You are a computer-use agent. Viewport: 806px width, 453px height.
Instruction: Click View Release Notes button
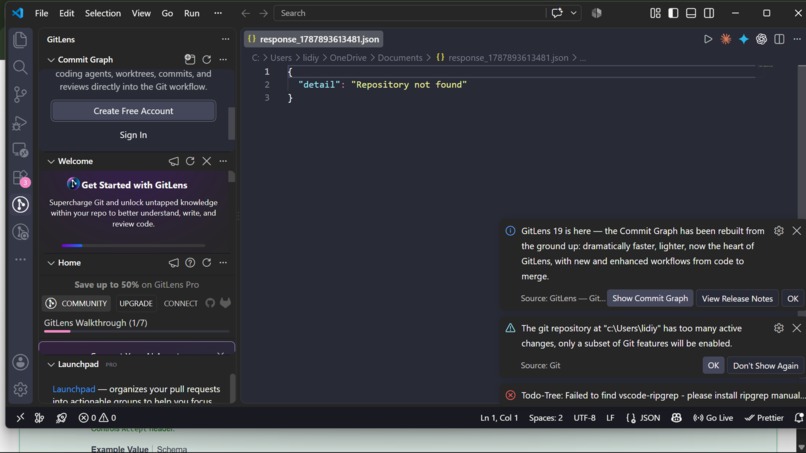tap(737, 298)
